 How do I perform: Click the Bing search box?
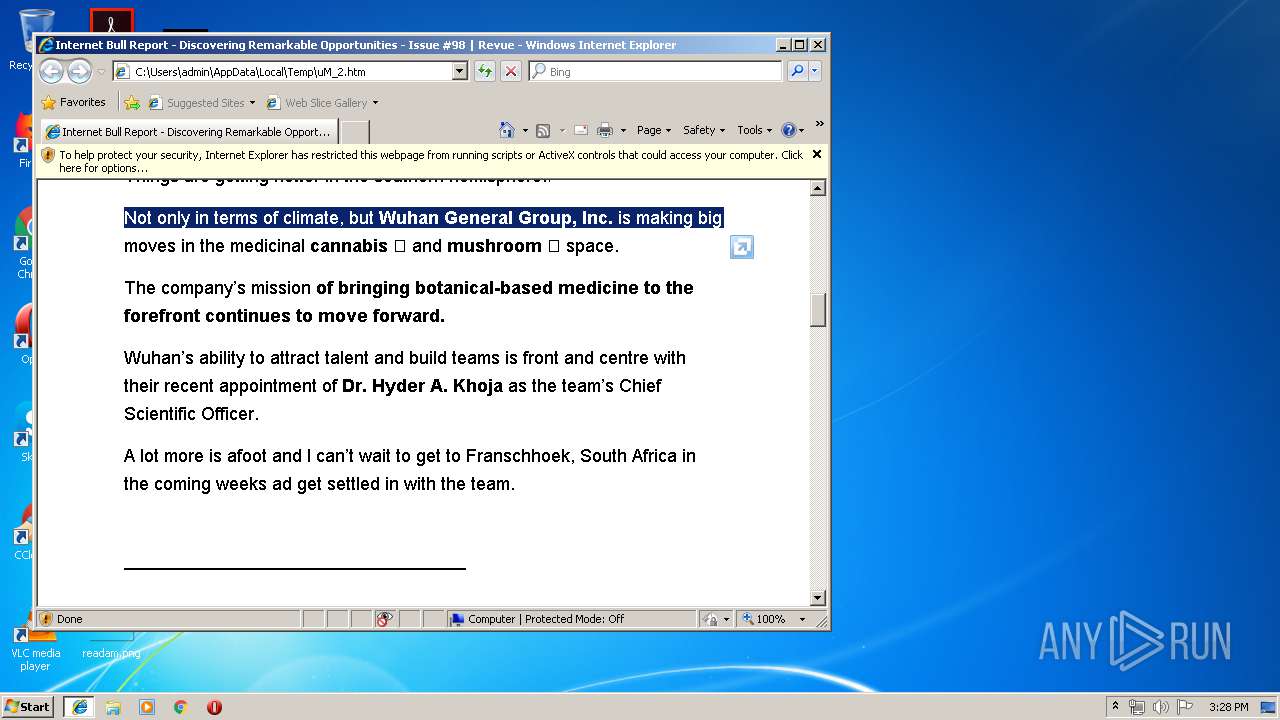pos(656,72)
